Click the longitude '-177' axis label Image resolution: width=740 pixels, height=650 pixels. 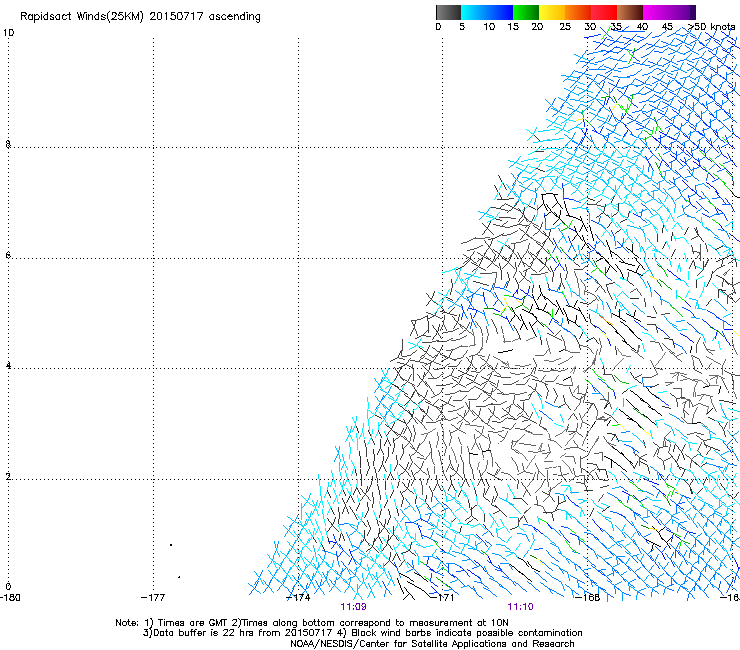(x=153, y=598)
